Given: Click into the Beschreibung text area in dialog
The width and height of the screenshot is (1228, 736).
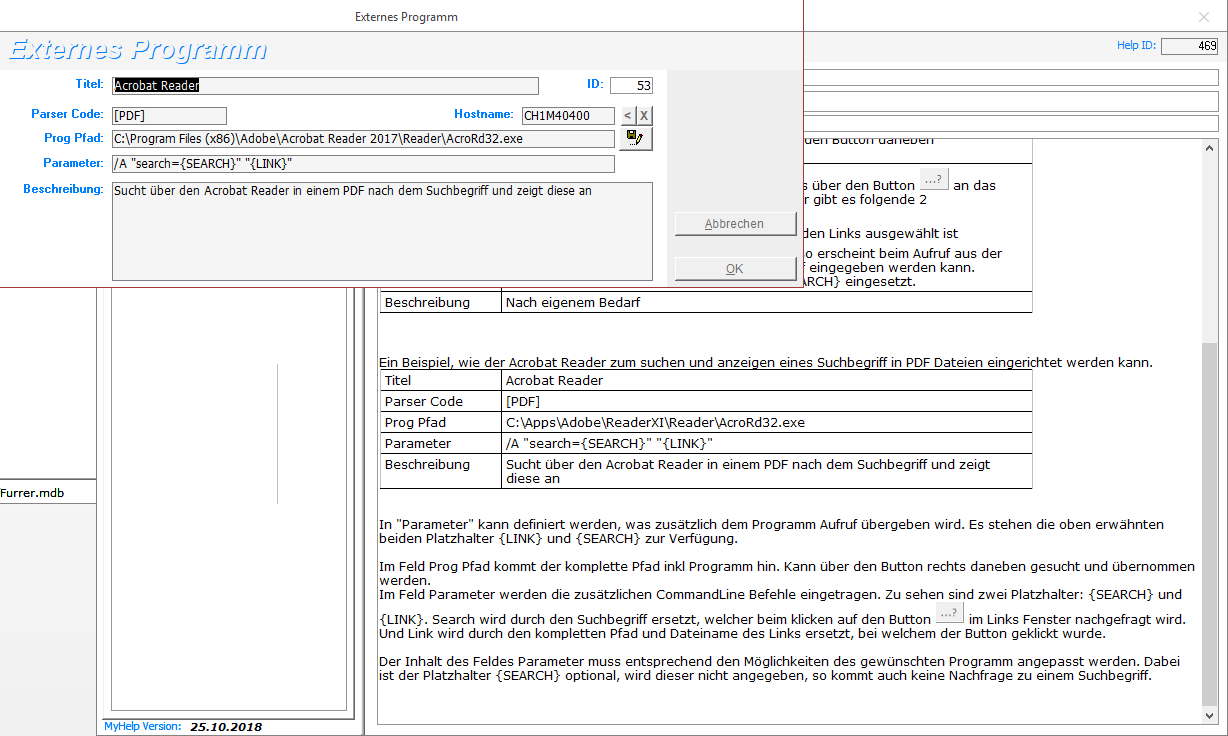Looking at the screenshot, I should [382, 231].
